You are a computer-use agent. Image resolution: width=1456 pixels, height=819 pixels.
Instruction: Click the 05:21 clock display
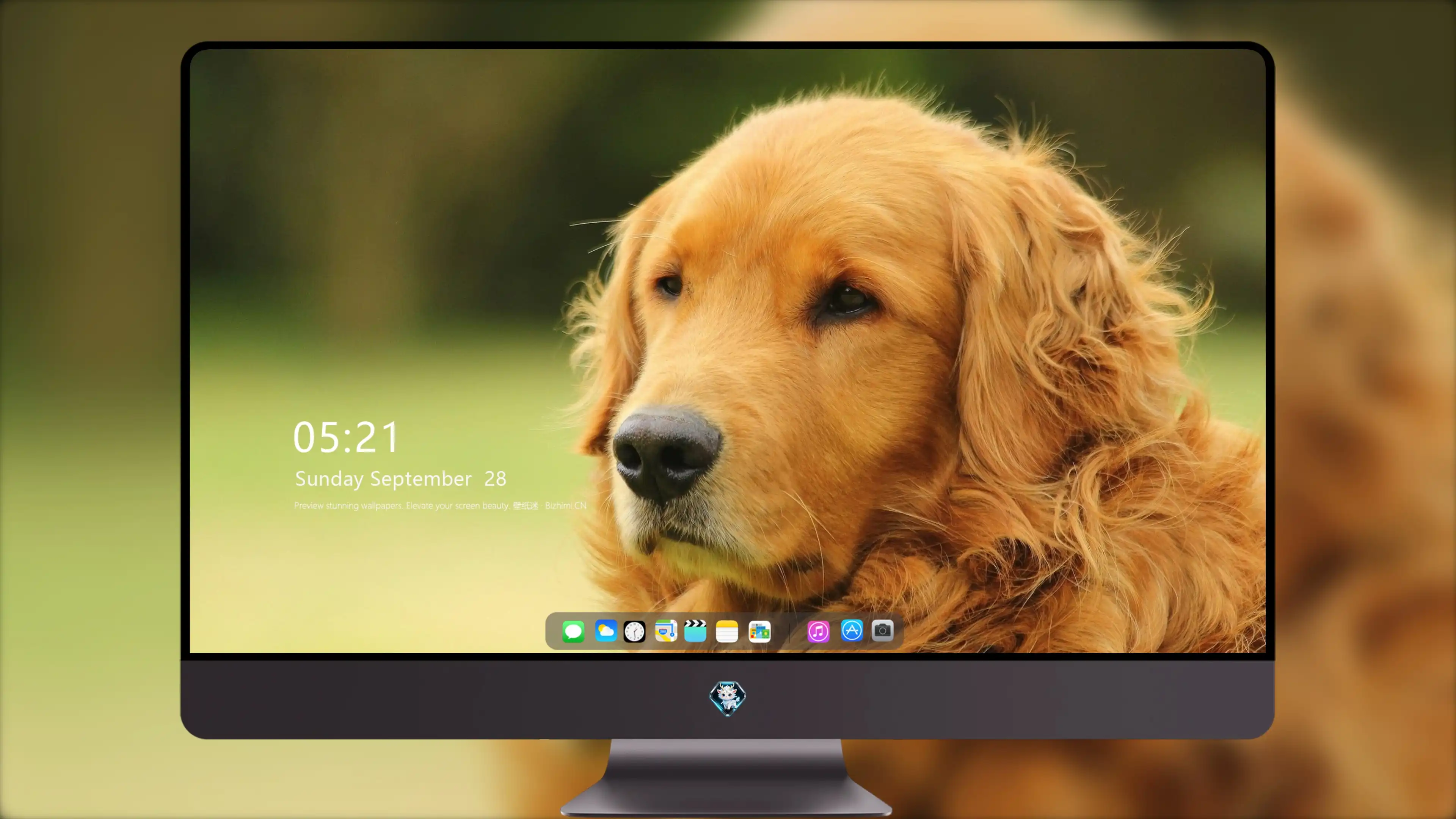coord(346,437)
